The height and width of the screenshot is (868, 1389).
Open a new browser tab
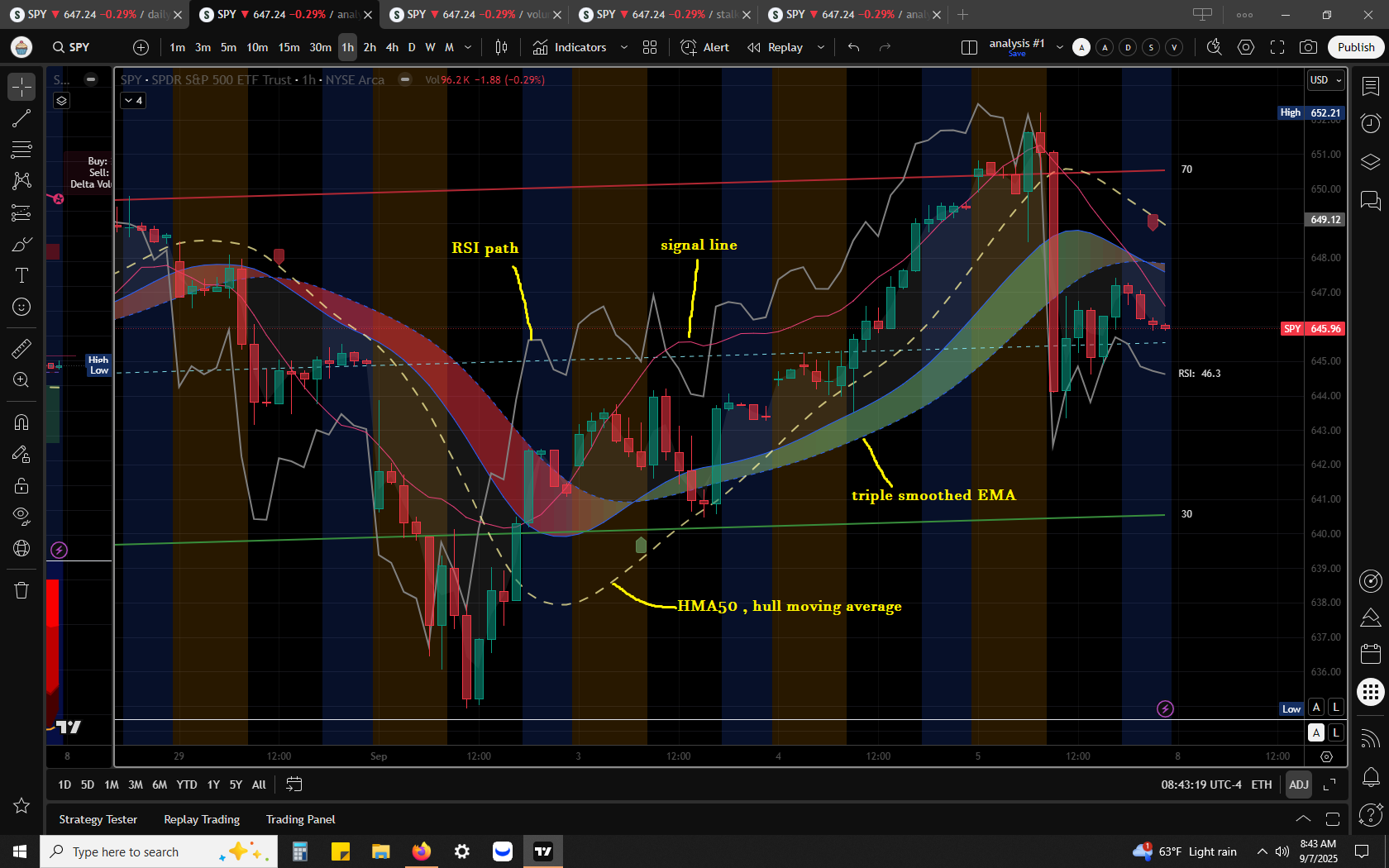[963, 14]
